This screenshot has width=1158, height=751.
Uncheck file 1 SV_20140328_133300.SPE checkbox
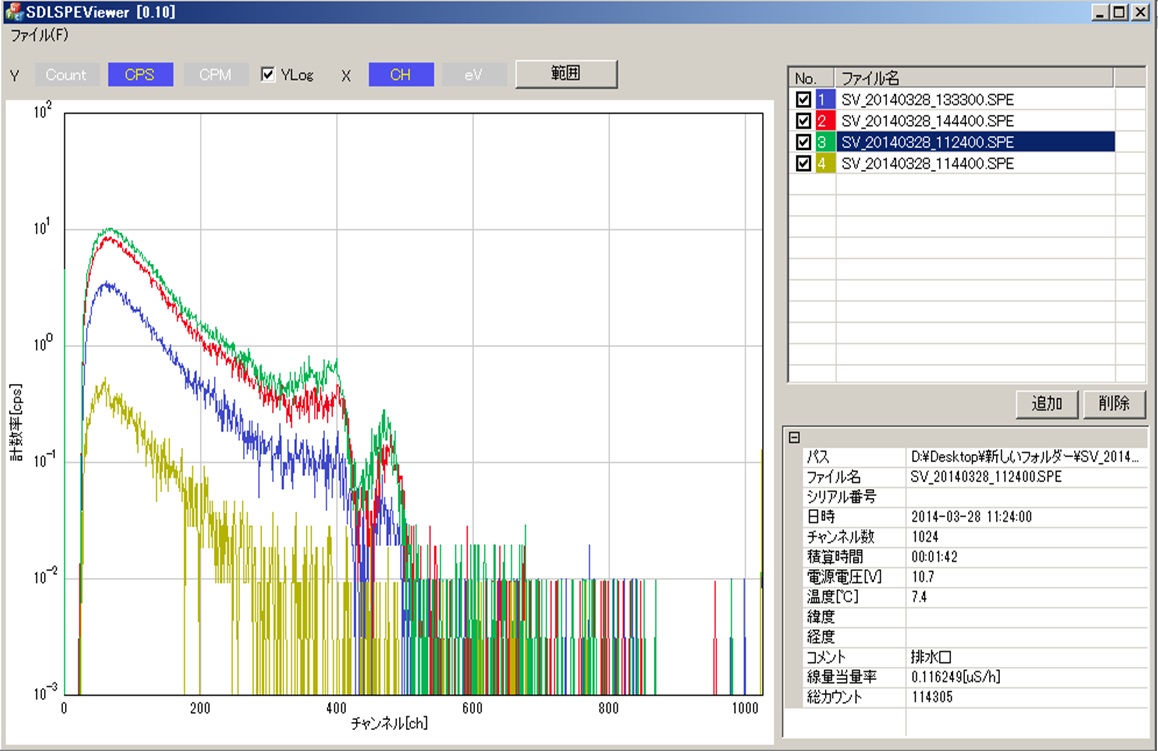803,101
